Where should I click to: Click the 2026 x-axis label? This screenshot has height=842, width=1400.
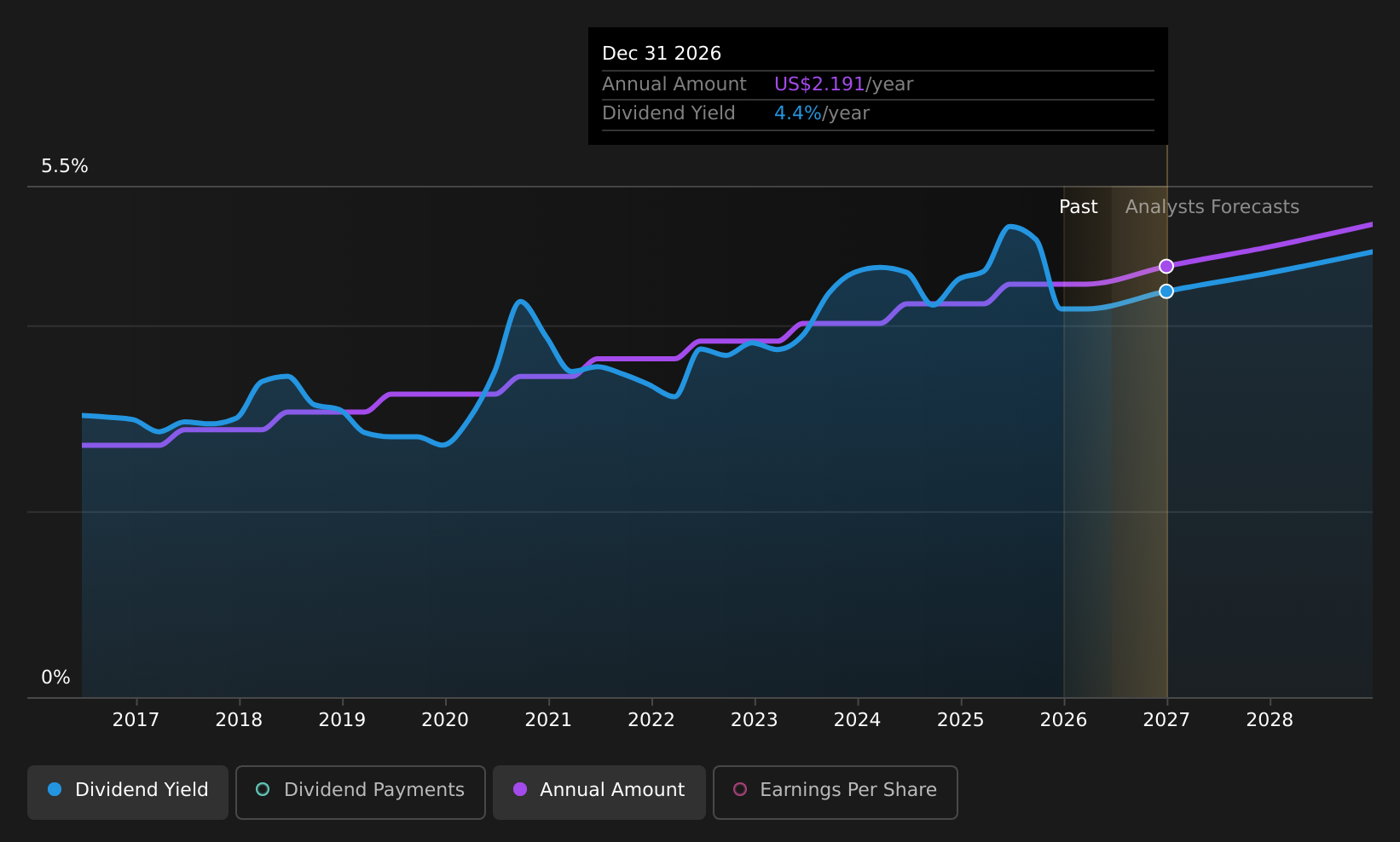coord(1063,720)
